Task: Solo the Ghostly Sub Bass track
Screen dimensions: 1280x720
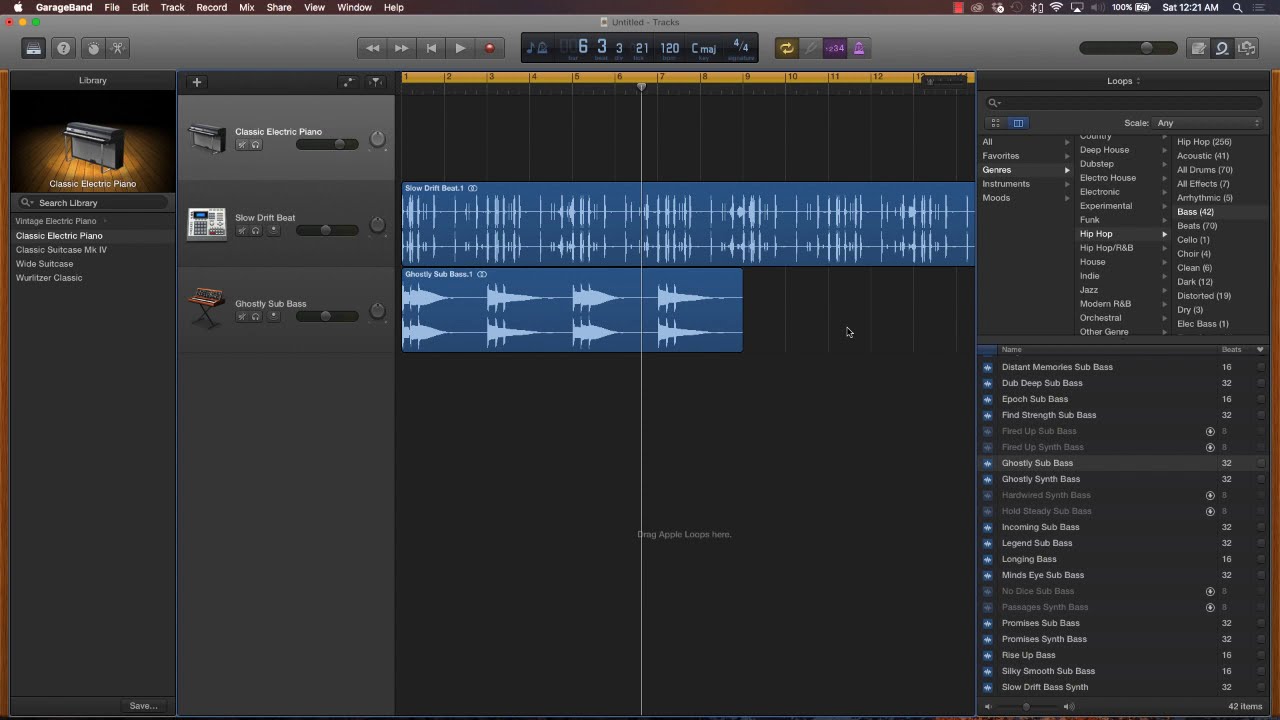Action: 256,317
